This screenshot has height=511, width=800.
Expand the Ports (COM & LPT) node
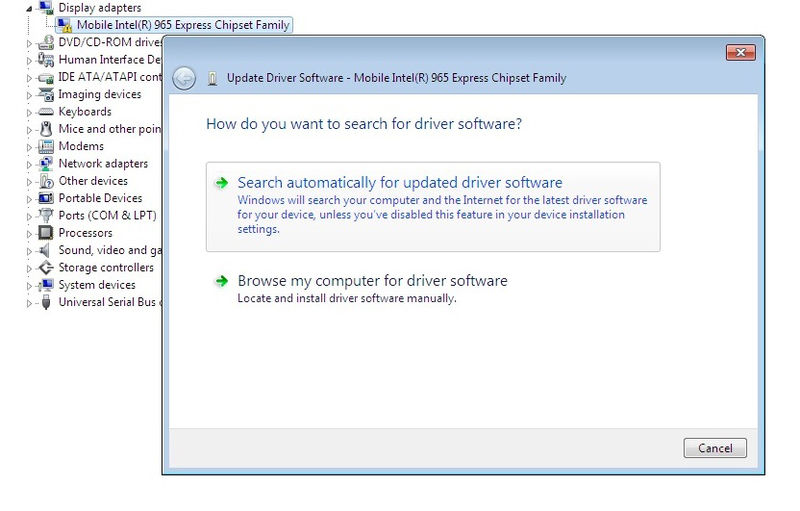click(x=29, y=217)
